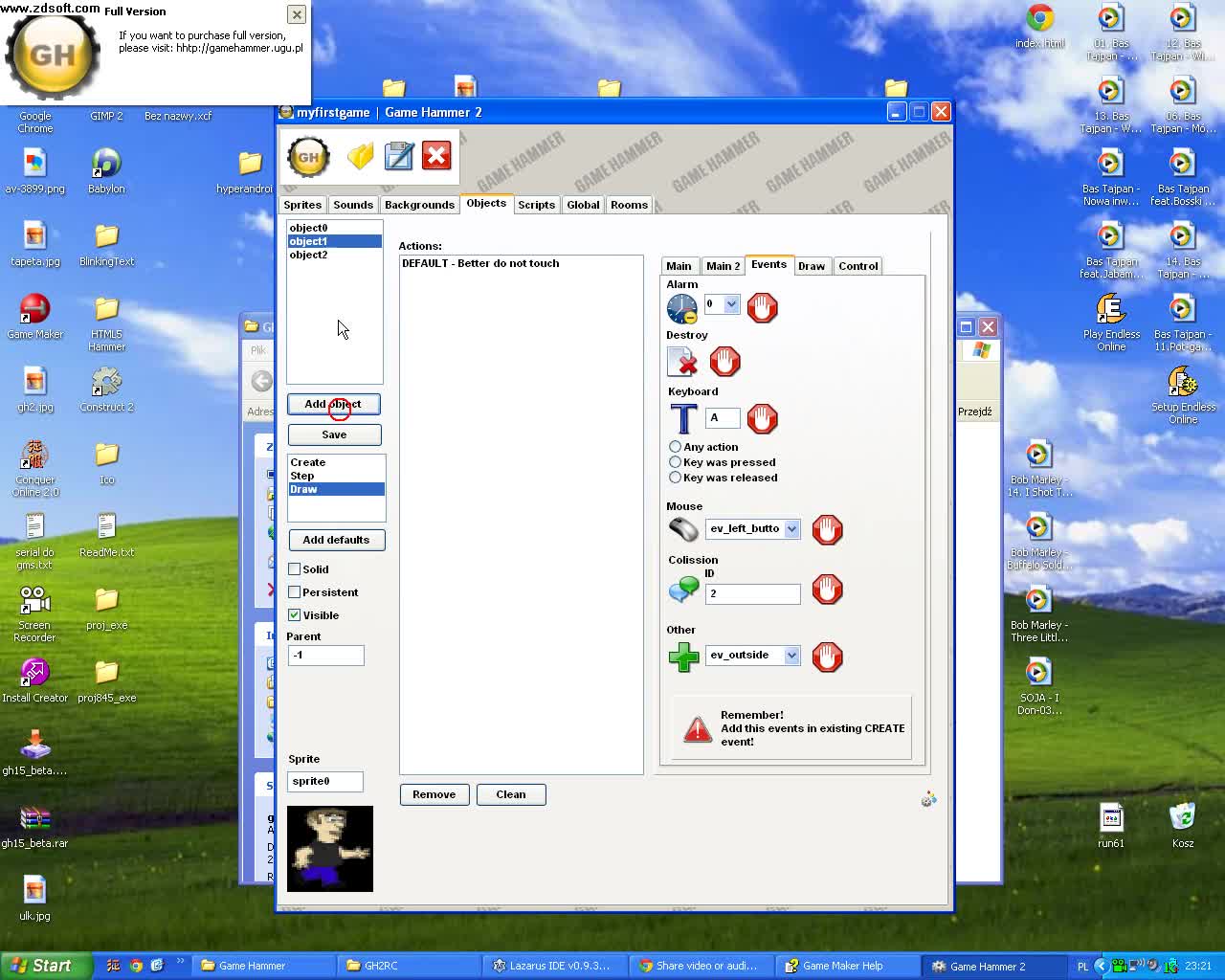Switch to the Main 2 actions tab
The image size is (1225, 980).
(x=723, y=266)
